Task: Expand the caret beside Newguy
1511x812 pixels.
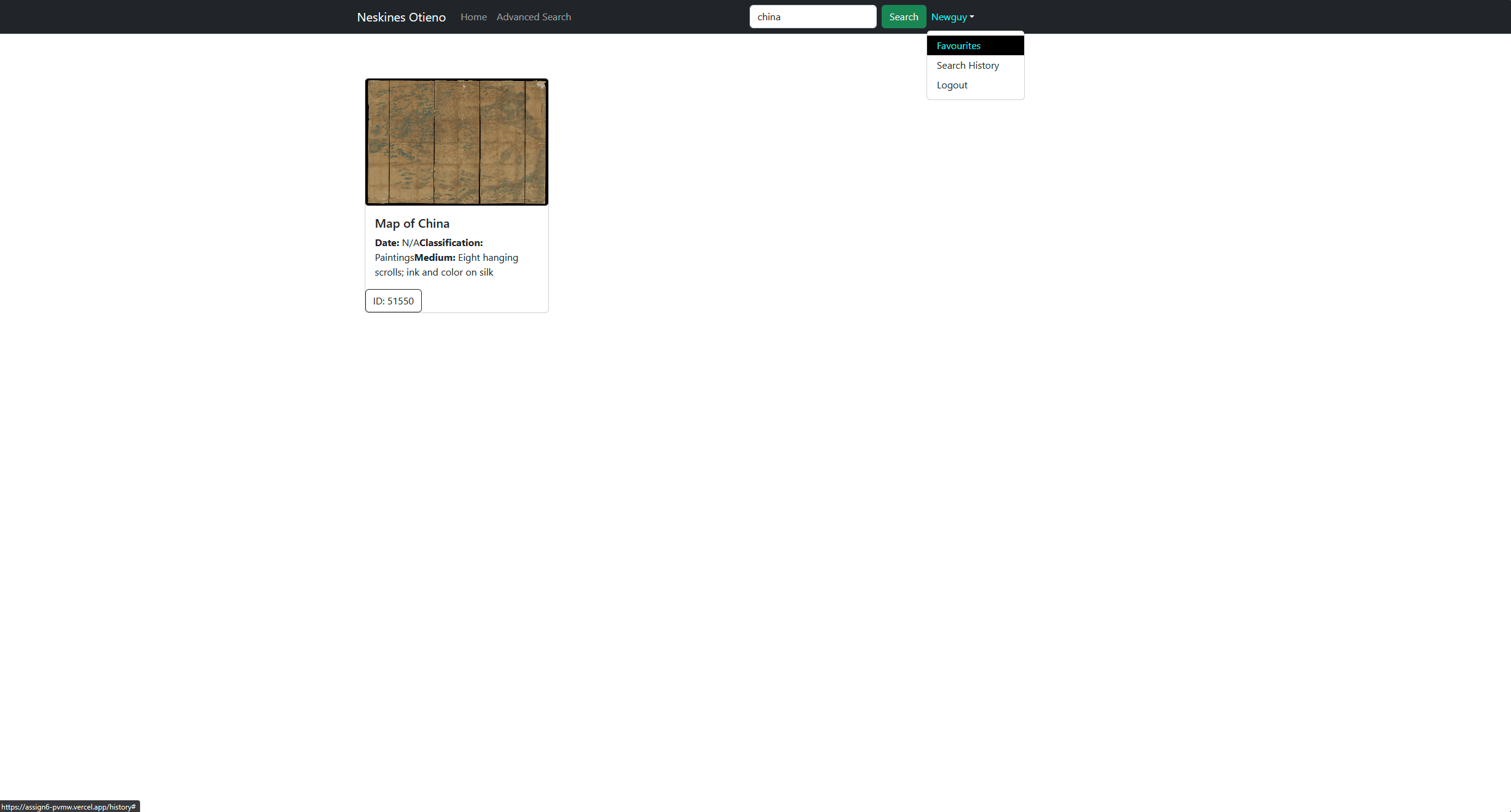Action: (x=972, y=18)
